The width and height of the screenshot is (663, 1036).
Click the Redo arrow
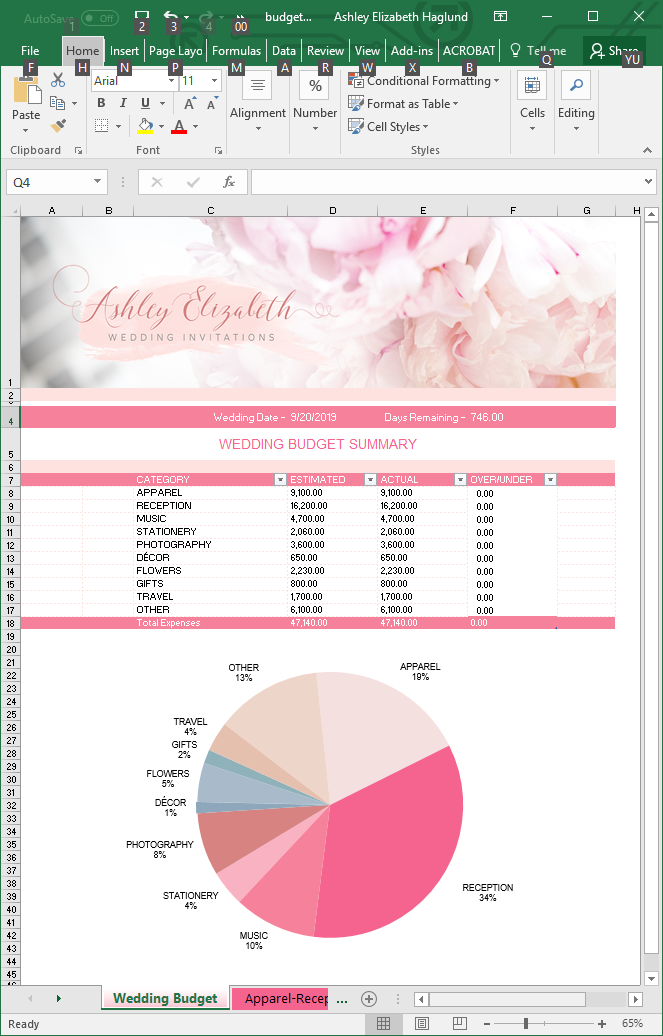205,17
